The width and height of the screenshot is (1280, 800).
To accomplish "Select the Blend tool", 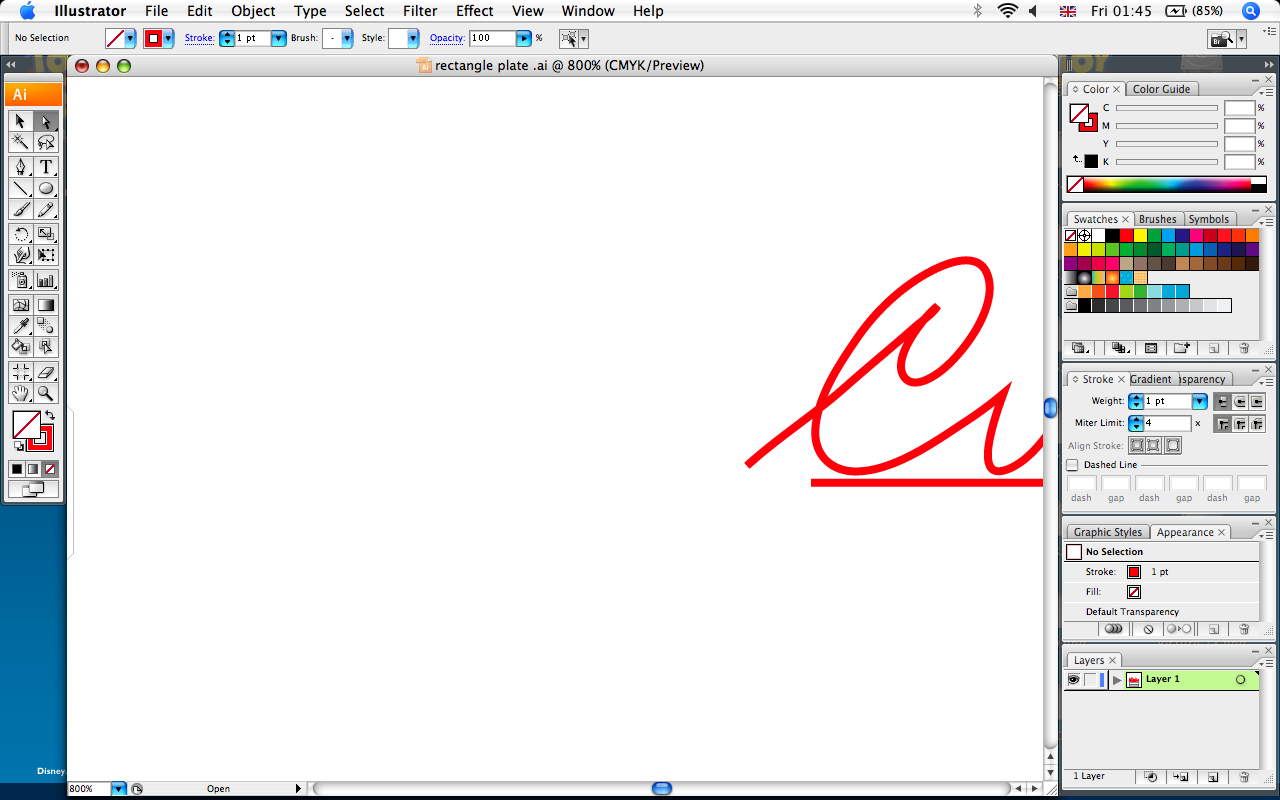I will tap(46, 326).
